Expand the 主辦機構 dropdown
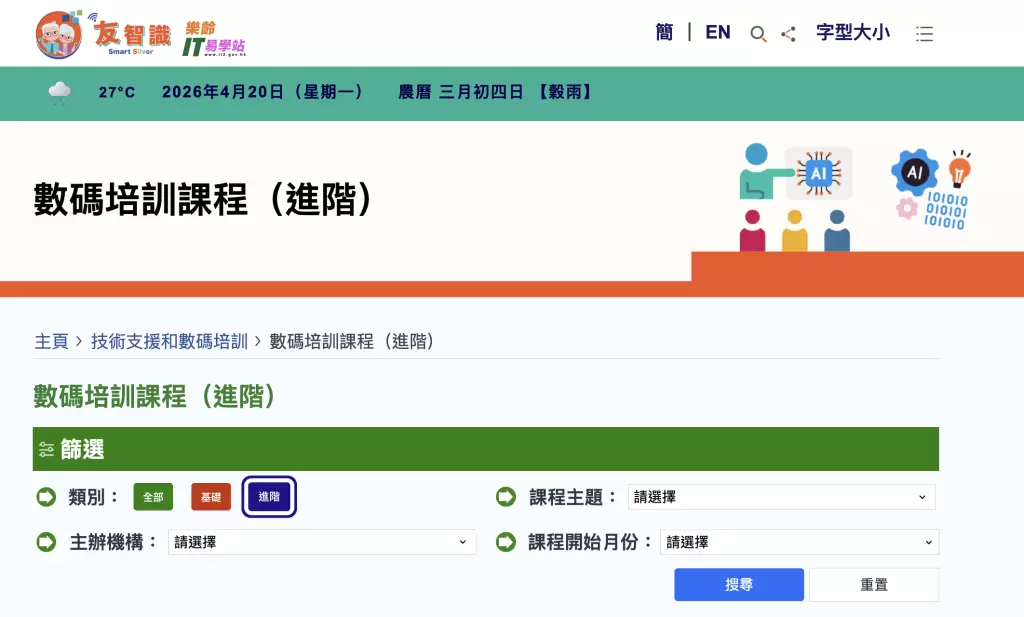Image resolution: width=1024 pixels, height=617 pixels. click(x=321, y=542)
